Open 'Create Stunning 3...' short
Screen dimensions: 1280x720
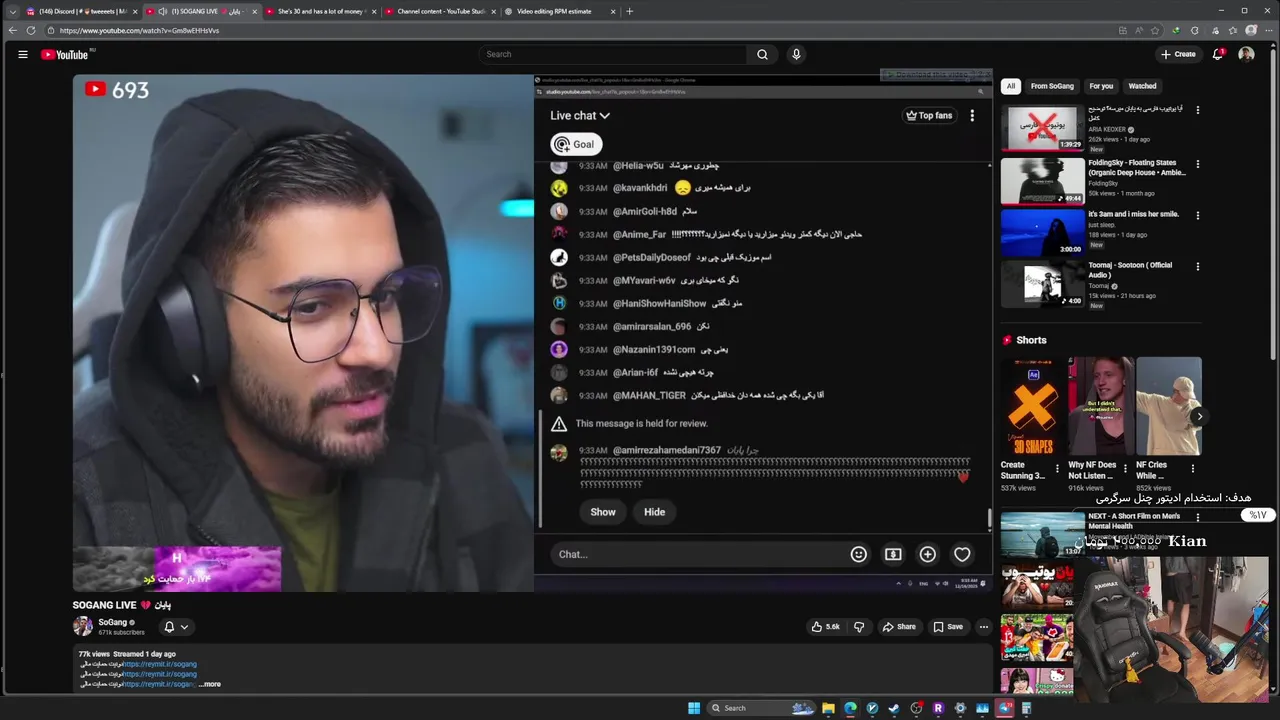point(1033,406)
